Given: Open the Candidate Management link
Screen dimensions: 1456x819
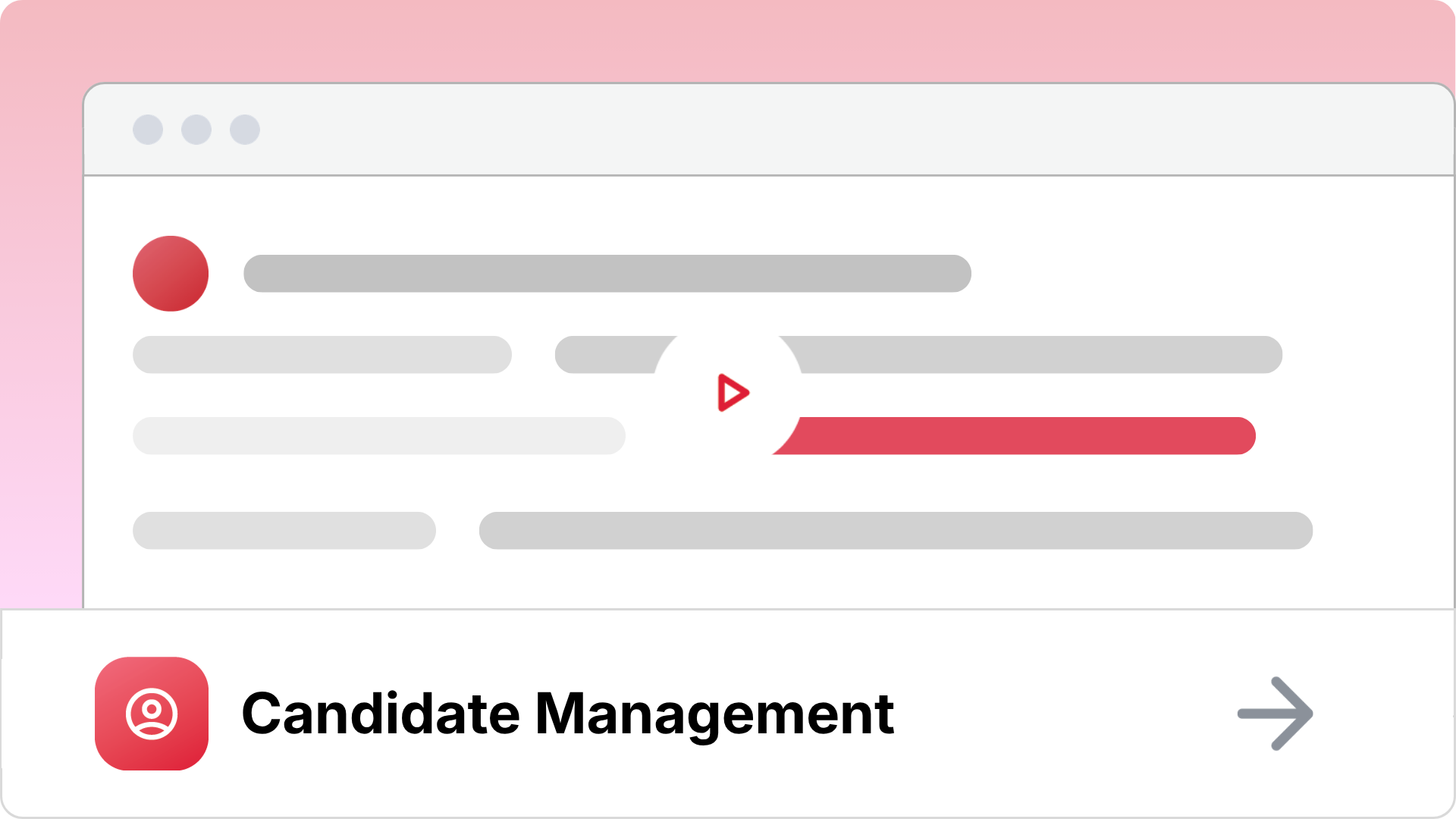Looking at the screenshot, I should [568, 714].
